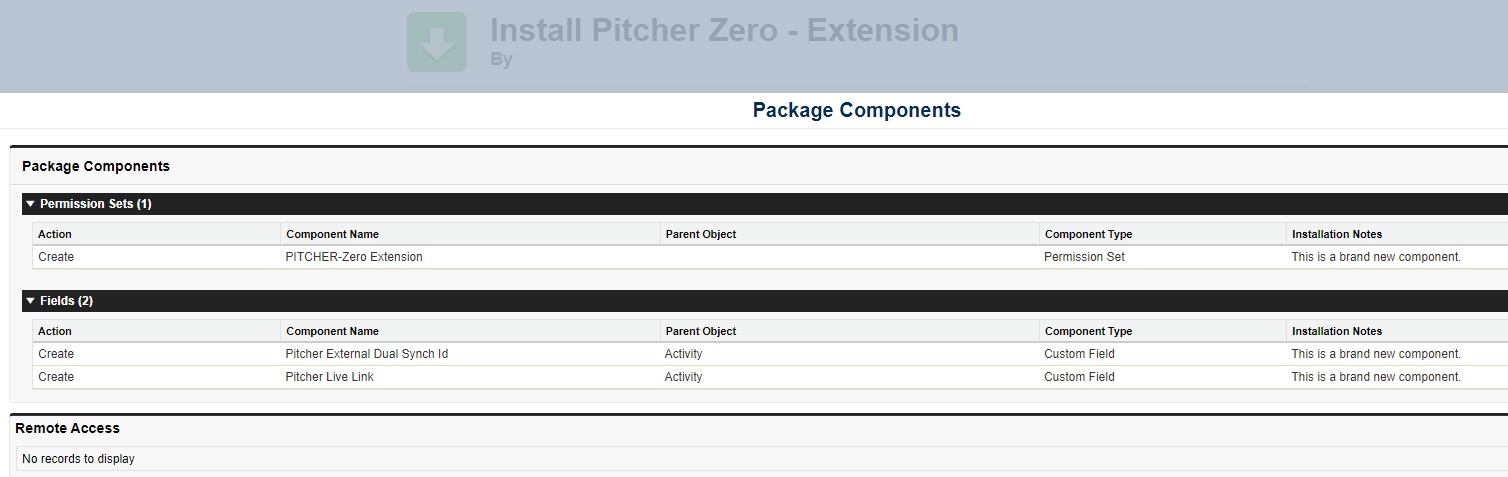Click the Permission Set component type cell
Screen dimensions: 1508x477
pyautogui.click(x=1084, y=257)
